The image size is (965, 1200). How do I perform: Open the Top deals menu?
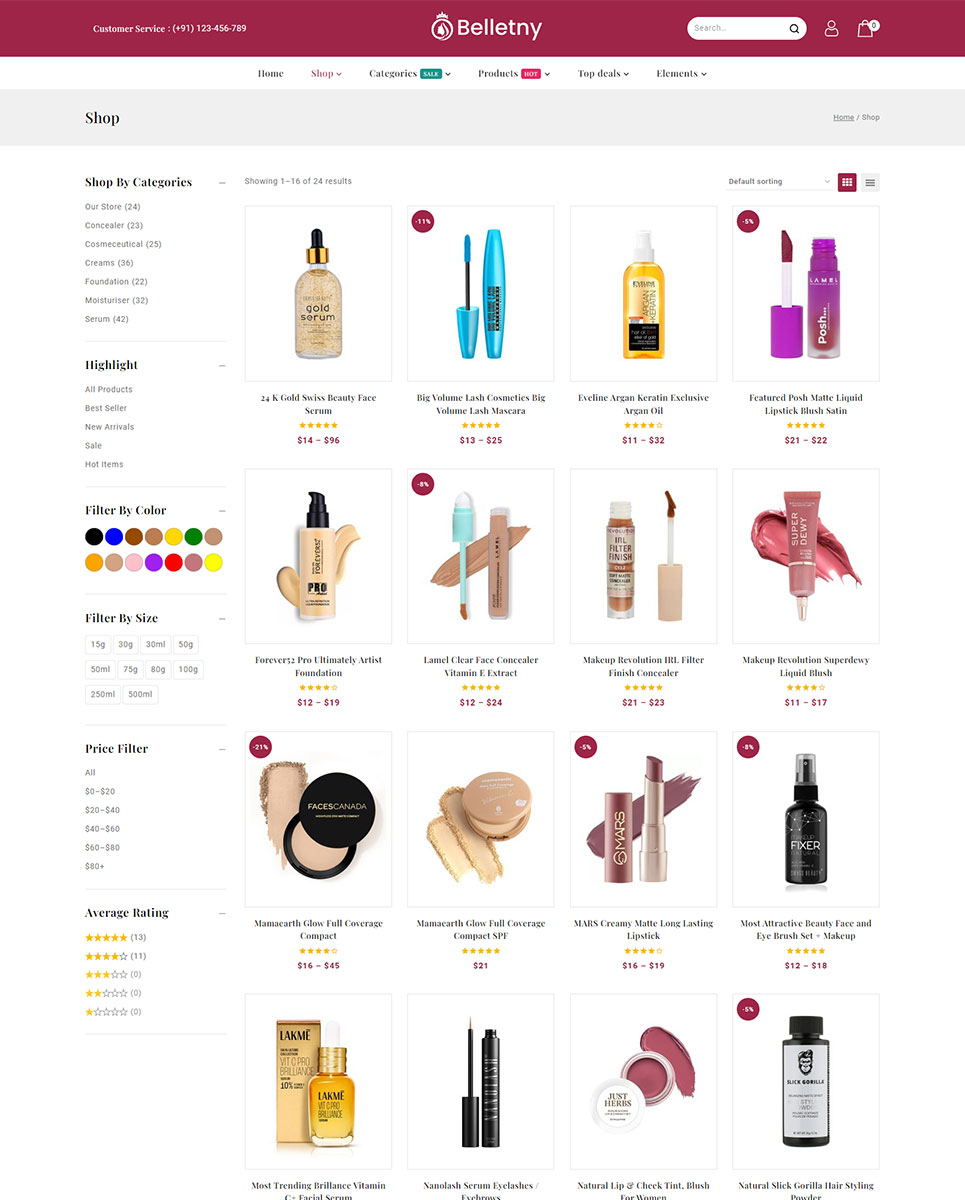[x=603, y=73]
